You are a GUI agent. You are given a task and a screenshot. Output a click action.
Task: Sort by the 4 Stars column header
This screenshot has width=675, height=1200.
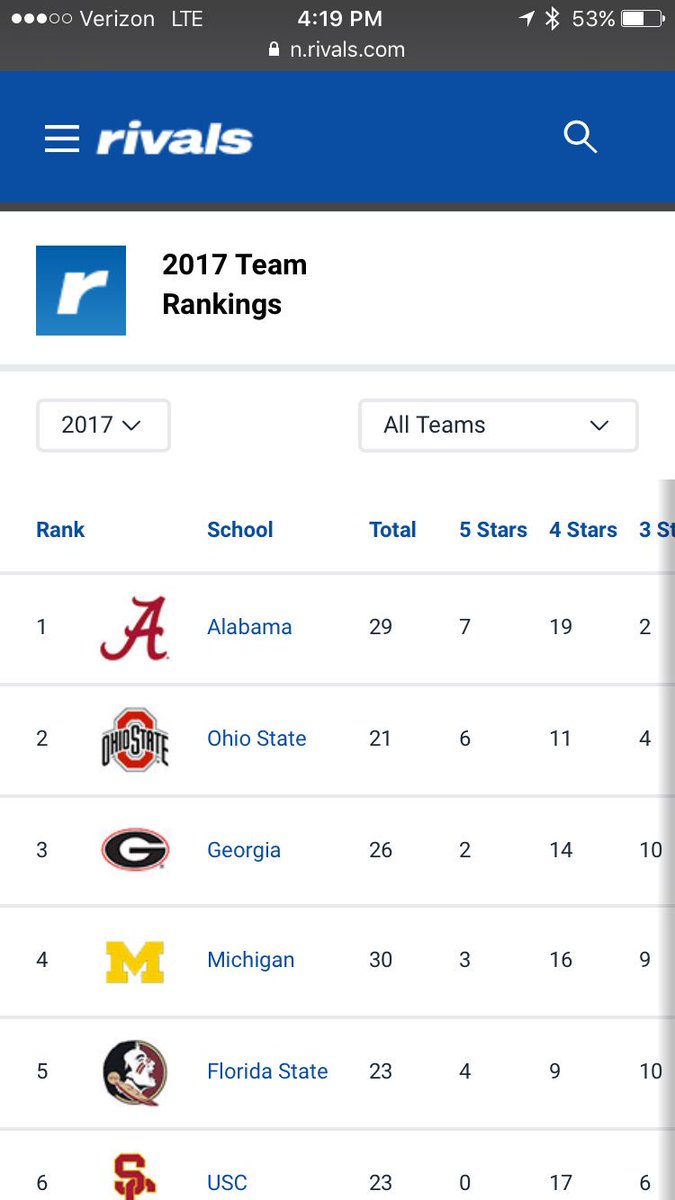[x=583, y=530]
